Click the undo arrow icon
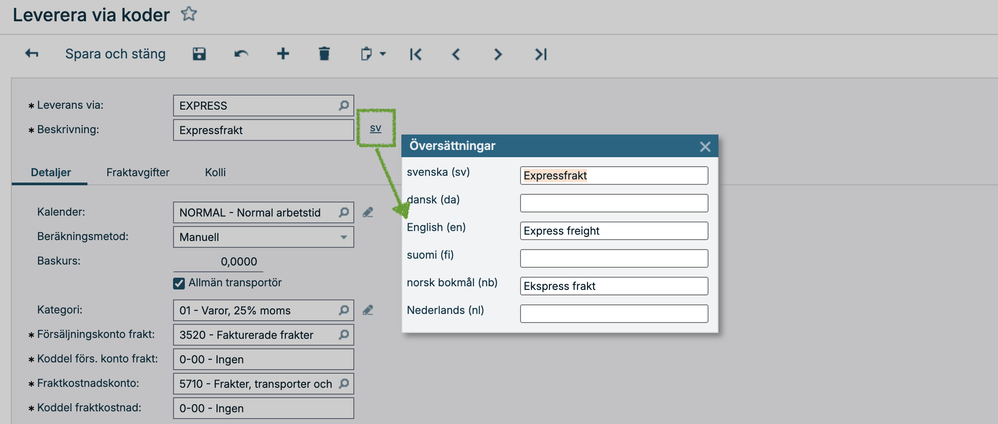998x424 pixels. tap(241, 54)
